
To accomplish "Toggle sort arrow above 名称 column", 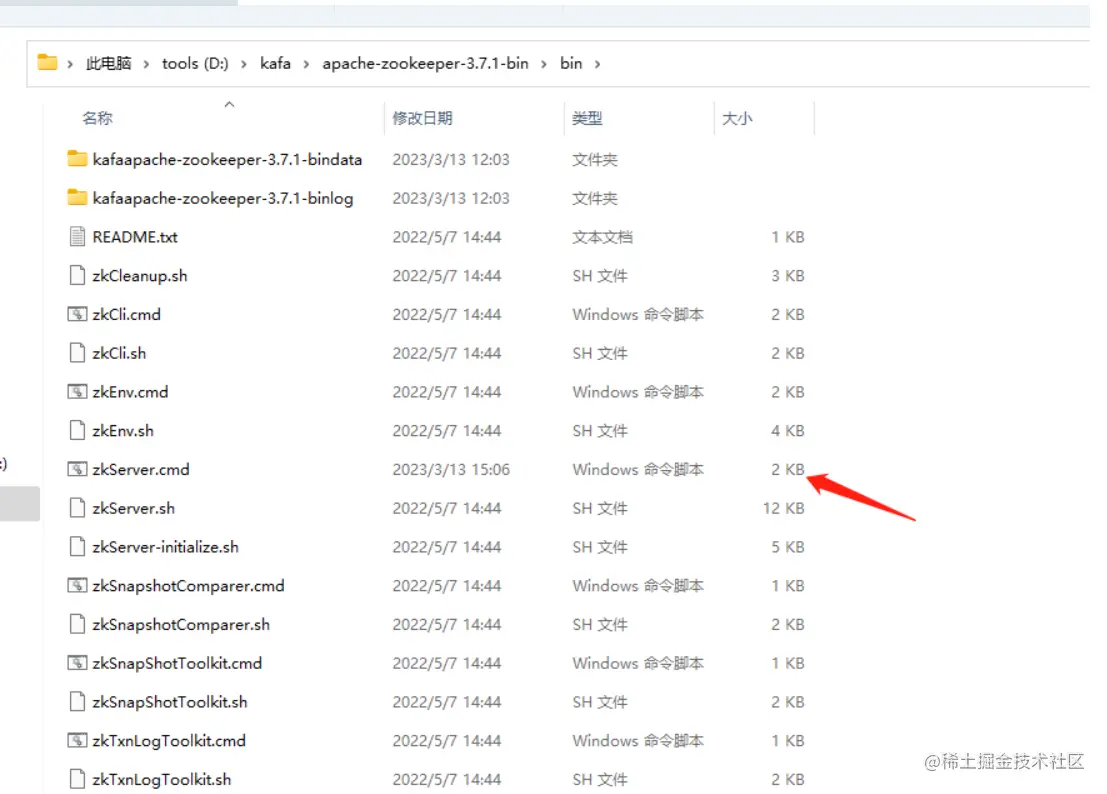I will pyautogui.click(x=229, y=104).
